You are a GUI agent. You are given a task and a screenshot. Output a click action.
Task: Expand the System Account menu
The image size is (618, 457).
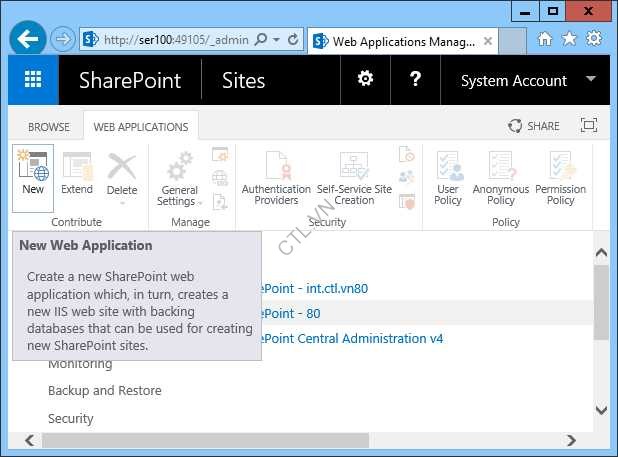590,79
